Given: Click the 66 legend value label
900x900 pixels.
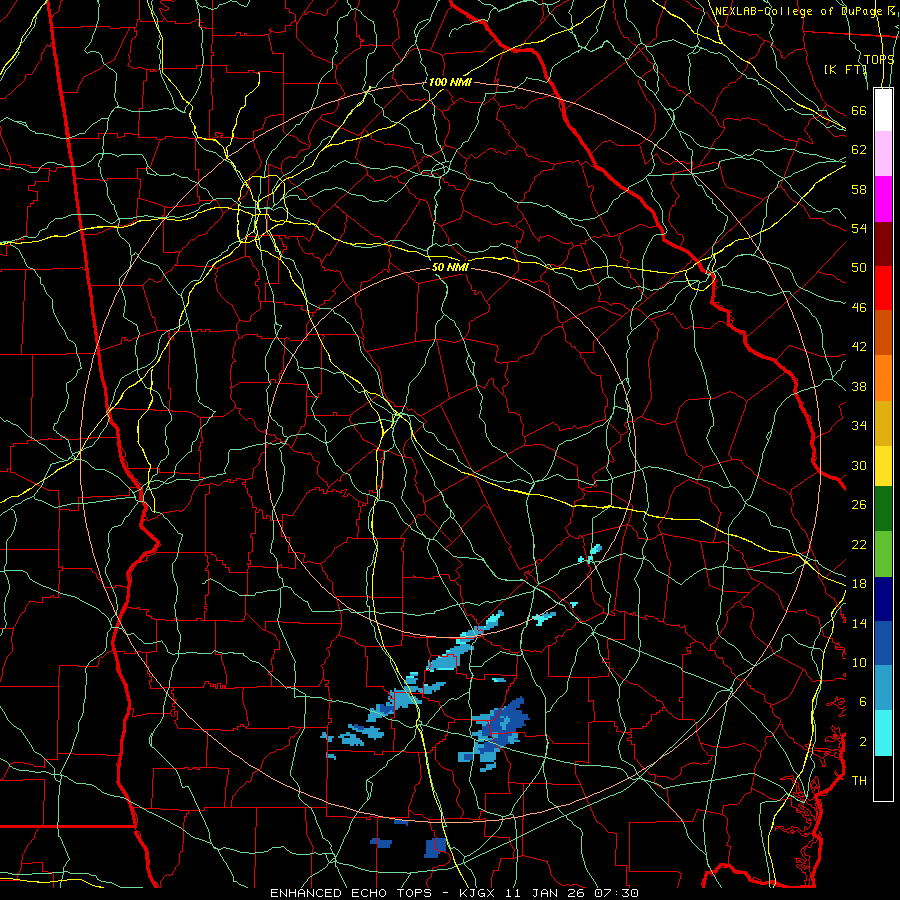Looking at the screenshot, I should (x=859, y=110).
